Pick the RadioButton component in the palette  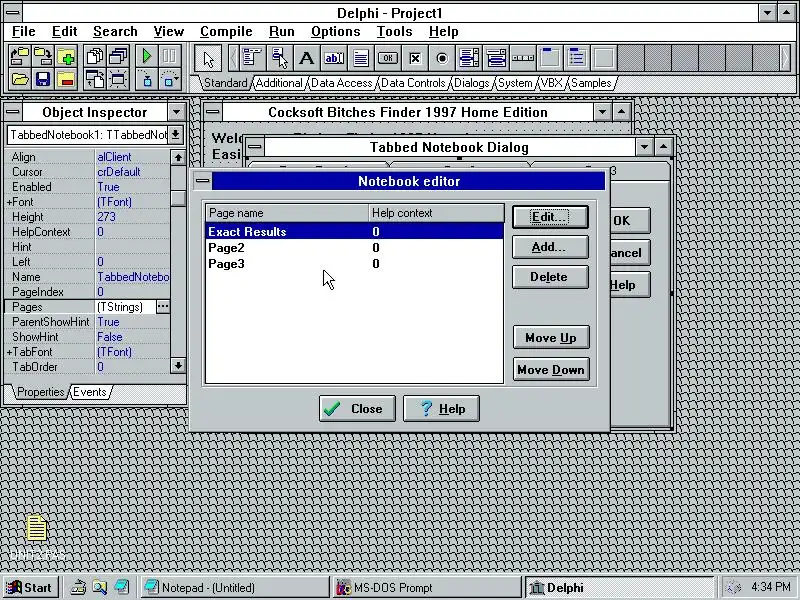(x=442, y=58)
